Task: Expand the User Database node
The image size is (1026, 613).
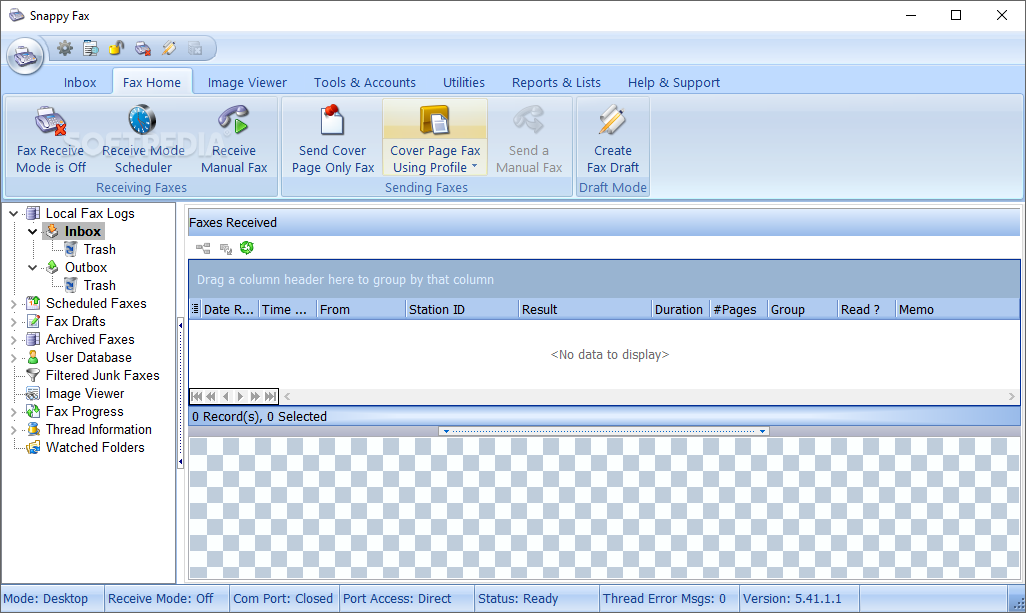Action: coord(13,358)
